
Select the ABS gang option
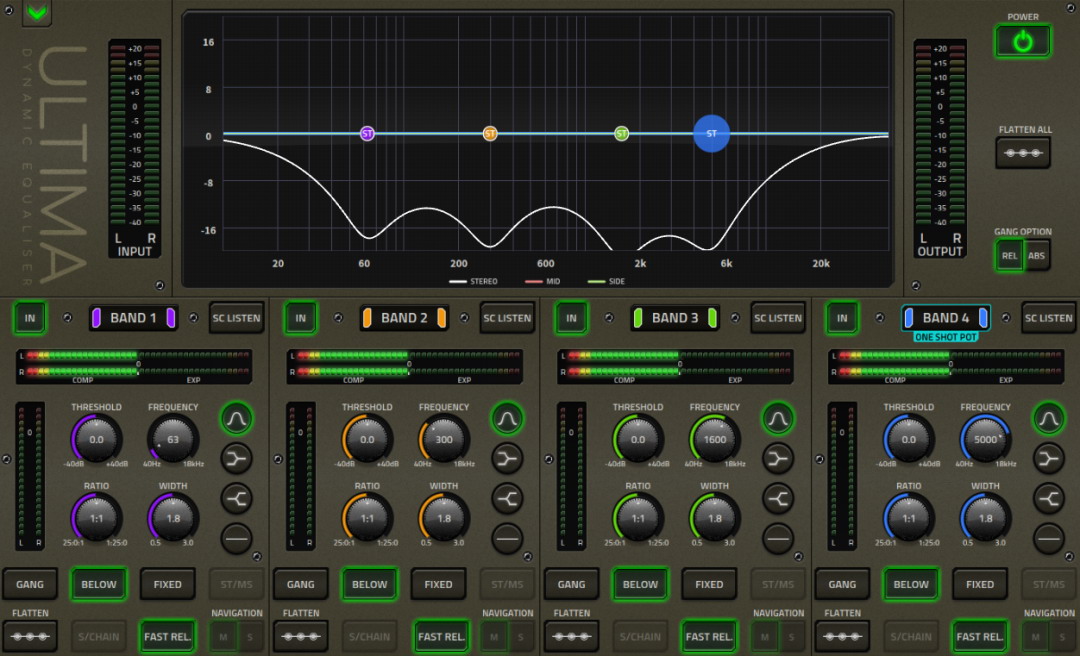pos(1036,254)
